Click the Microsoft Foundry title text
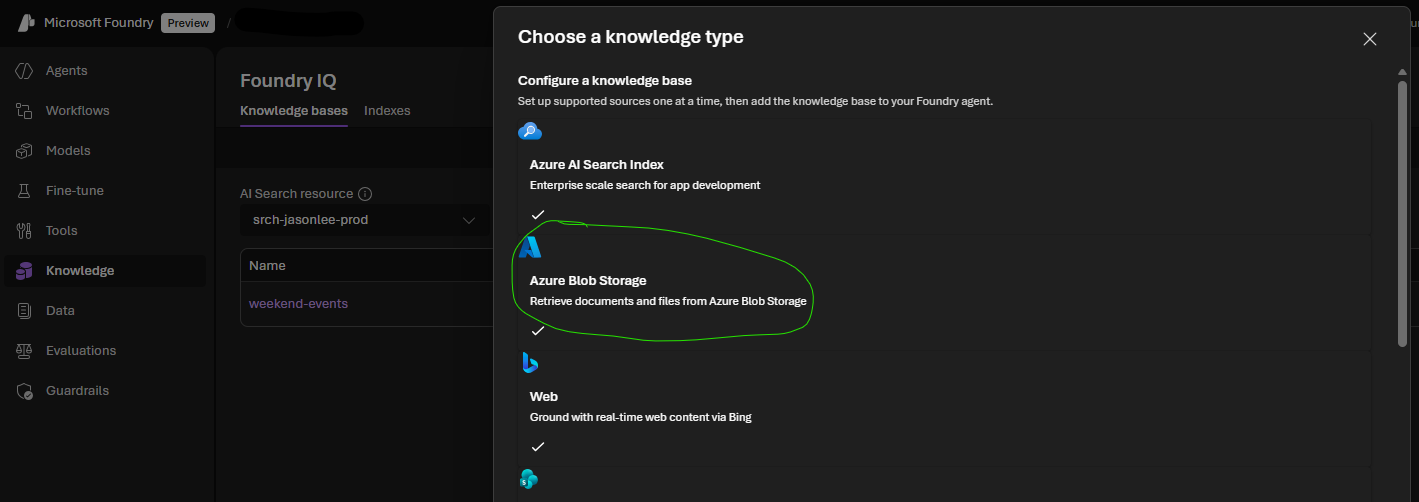The width and height of the screenshot is (1419, 502). coord(99,23)
